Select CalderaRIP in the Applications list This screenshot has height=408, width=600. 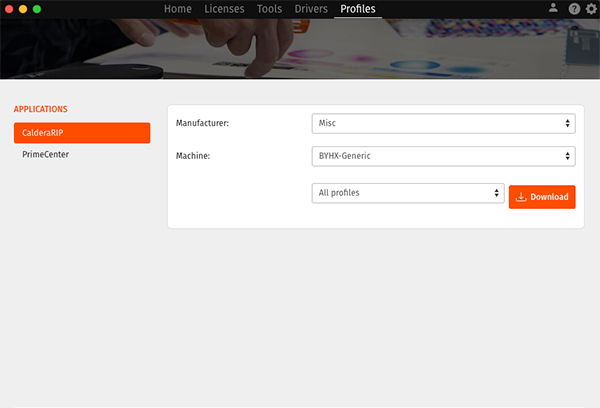[x=82, y=133]
